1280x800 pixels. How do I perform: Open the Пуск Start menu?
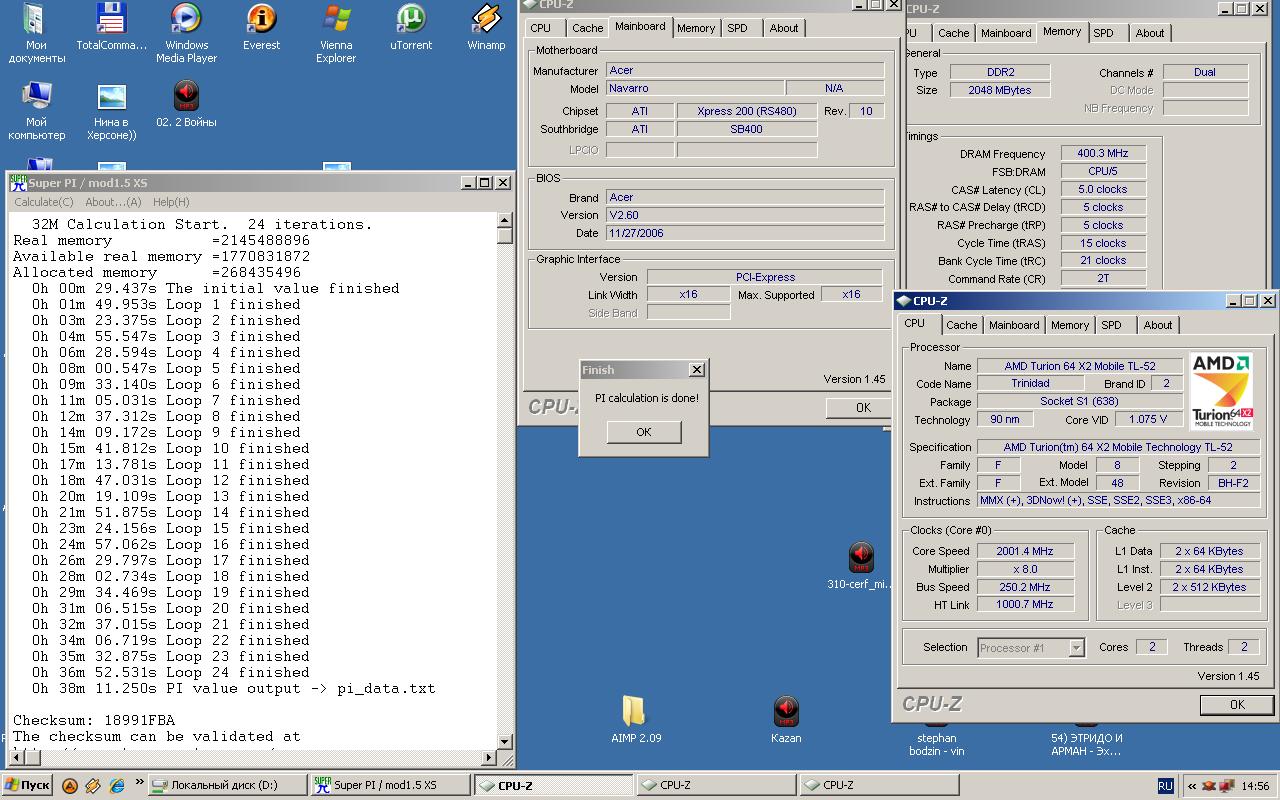click(27, 785)
